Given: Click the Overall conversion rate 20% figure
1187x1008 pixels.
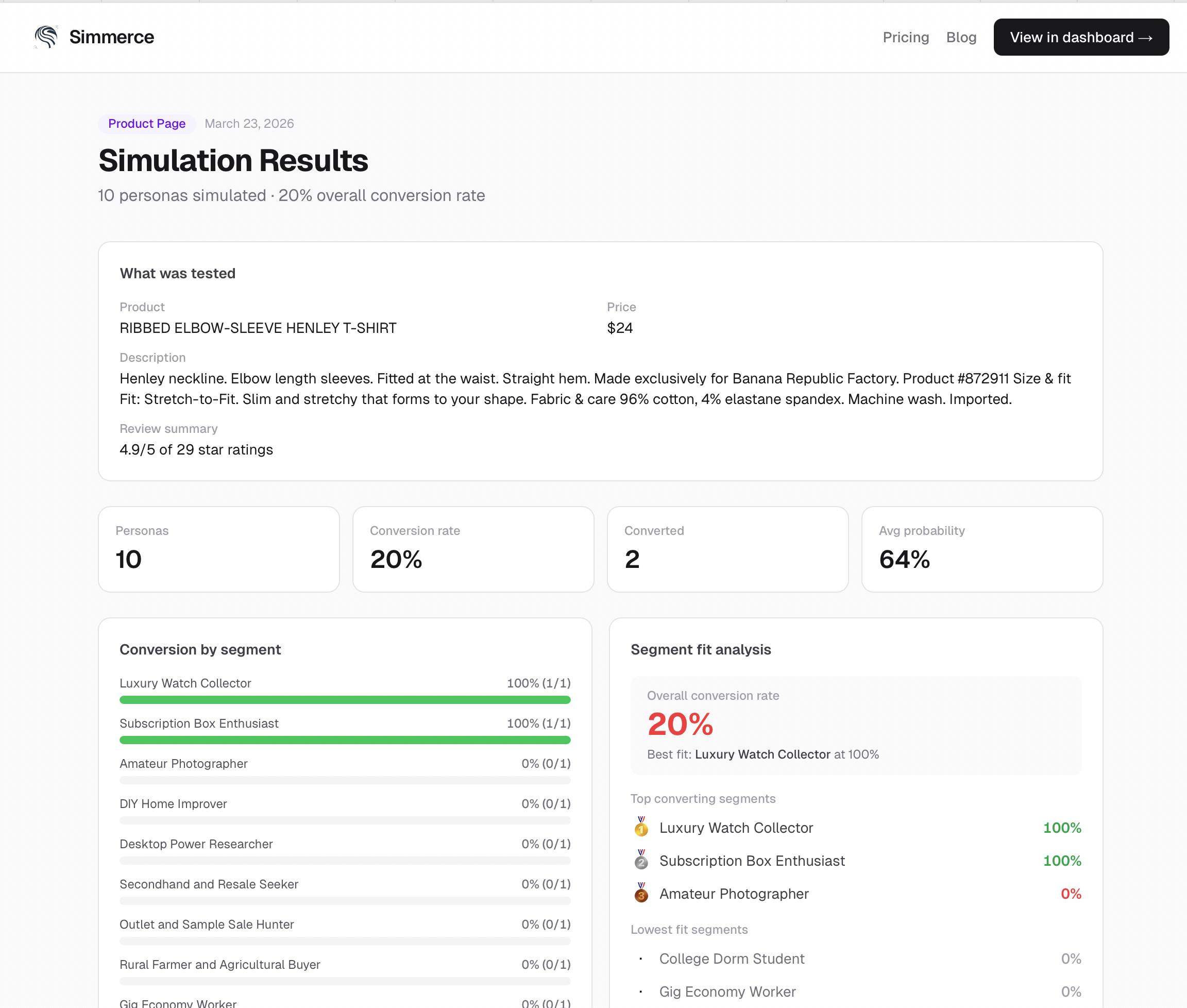Looking at the screenshot, I should (680, 725).
